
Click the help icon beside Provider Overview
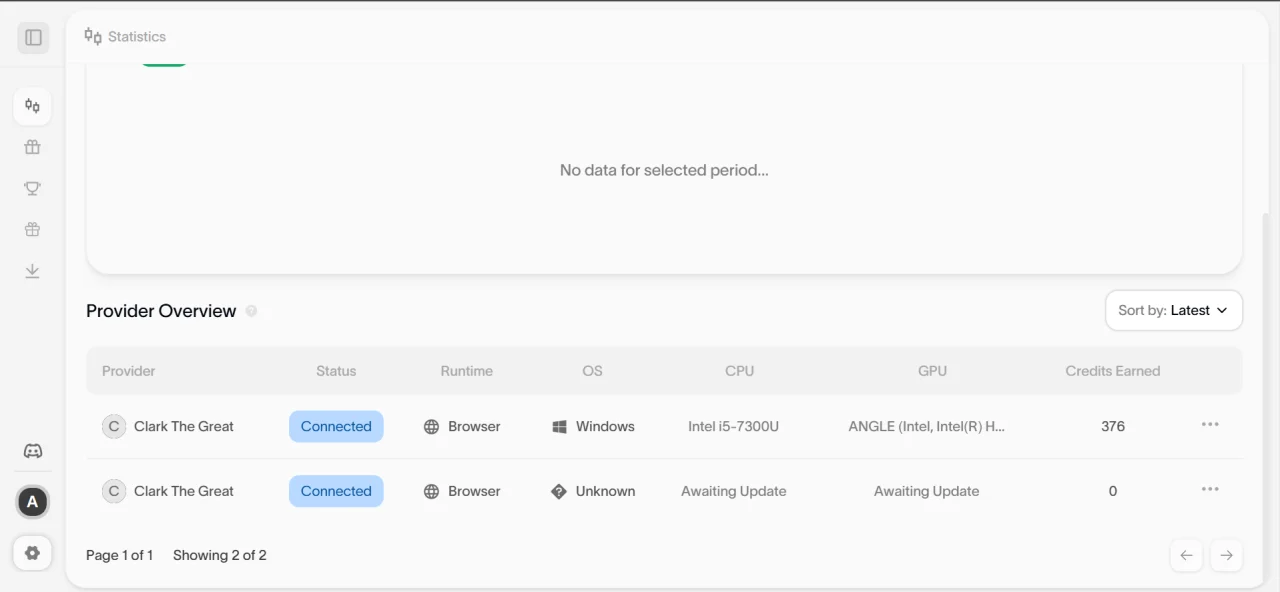[x=251, y=311]
